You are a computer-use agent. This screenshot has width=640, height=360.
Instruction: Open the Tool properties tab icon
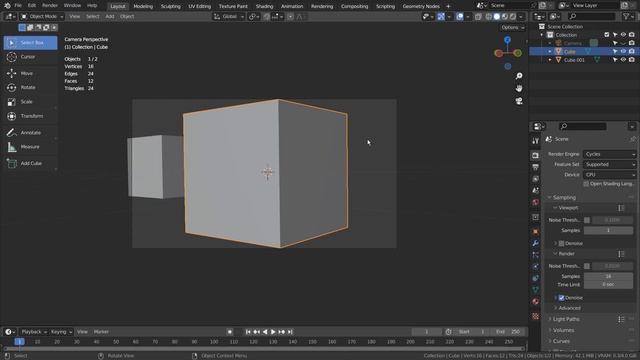pos(536,141)
